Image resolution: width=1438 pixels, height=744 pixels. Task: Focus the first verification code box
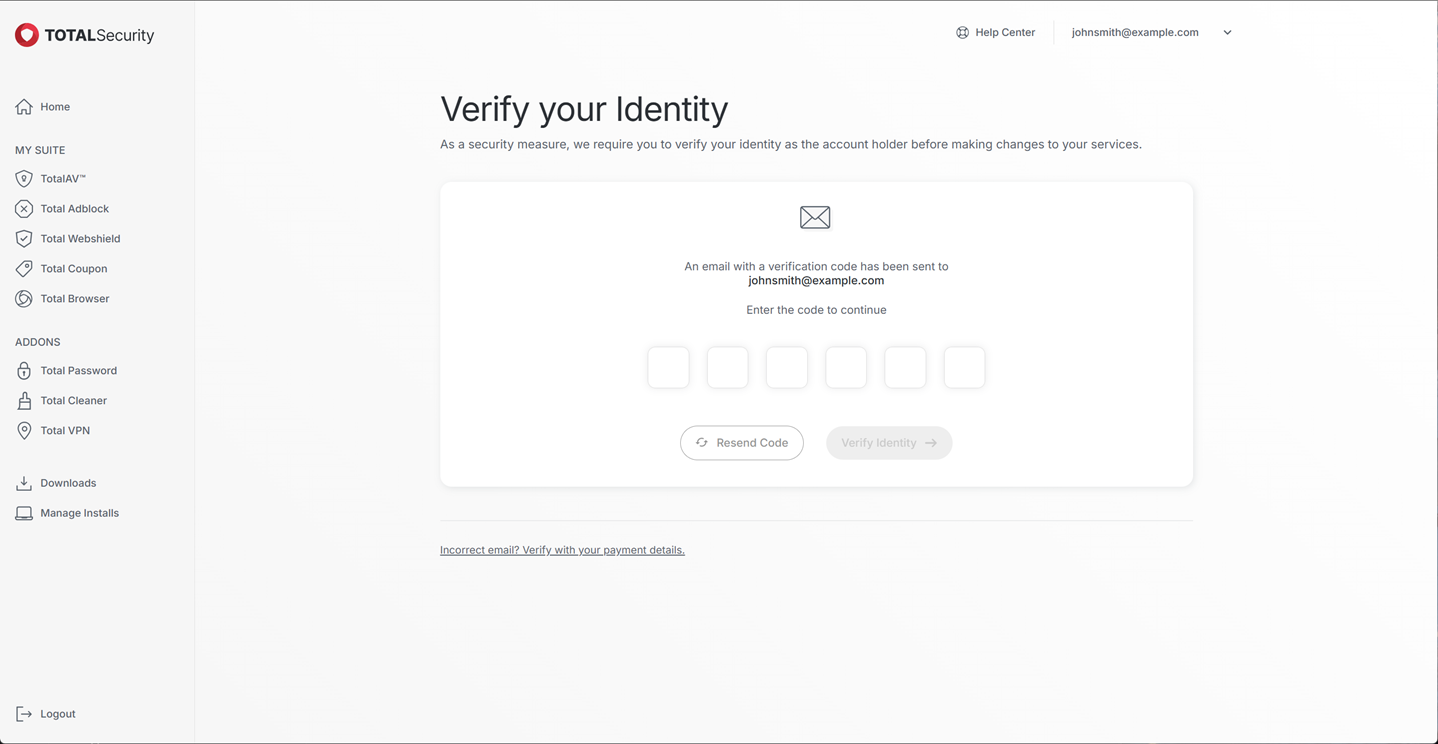[x=668, y=368]
